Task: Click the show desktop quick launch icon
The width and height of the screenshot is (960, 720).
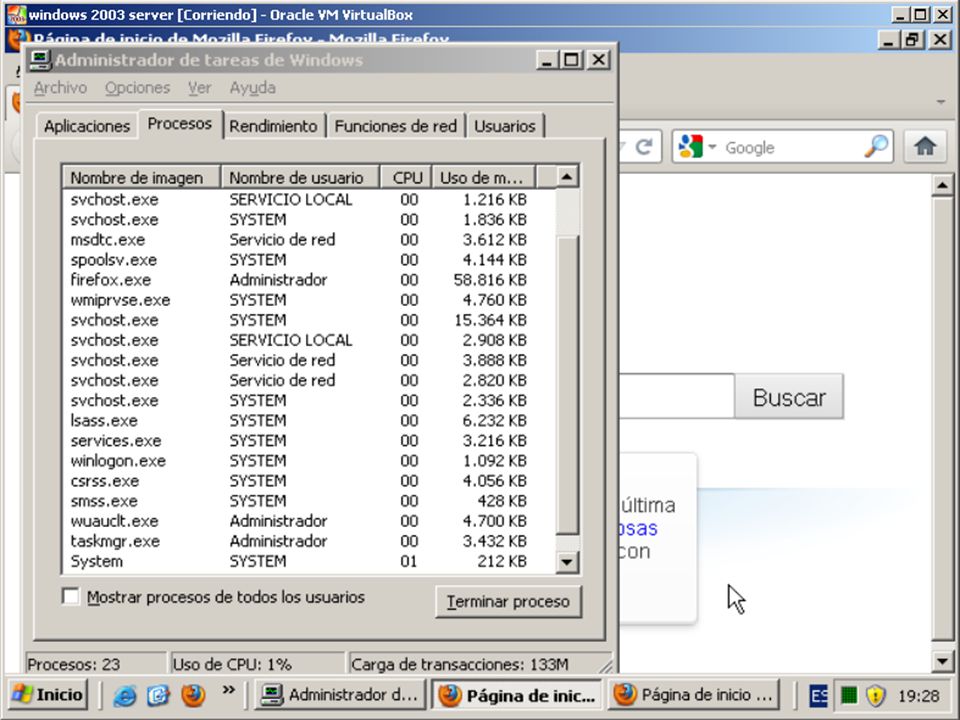Action: pos(158,695)
